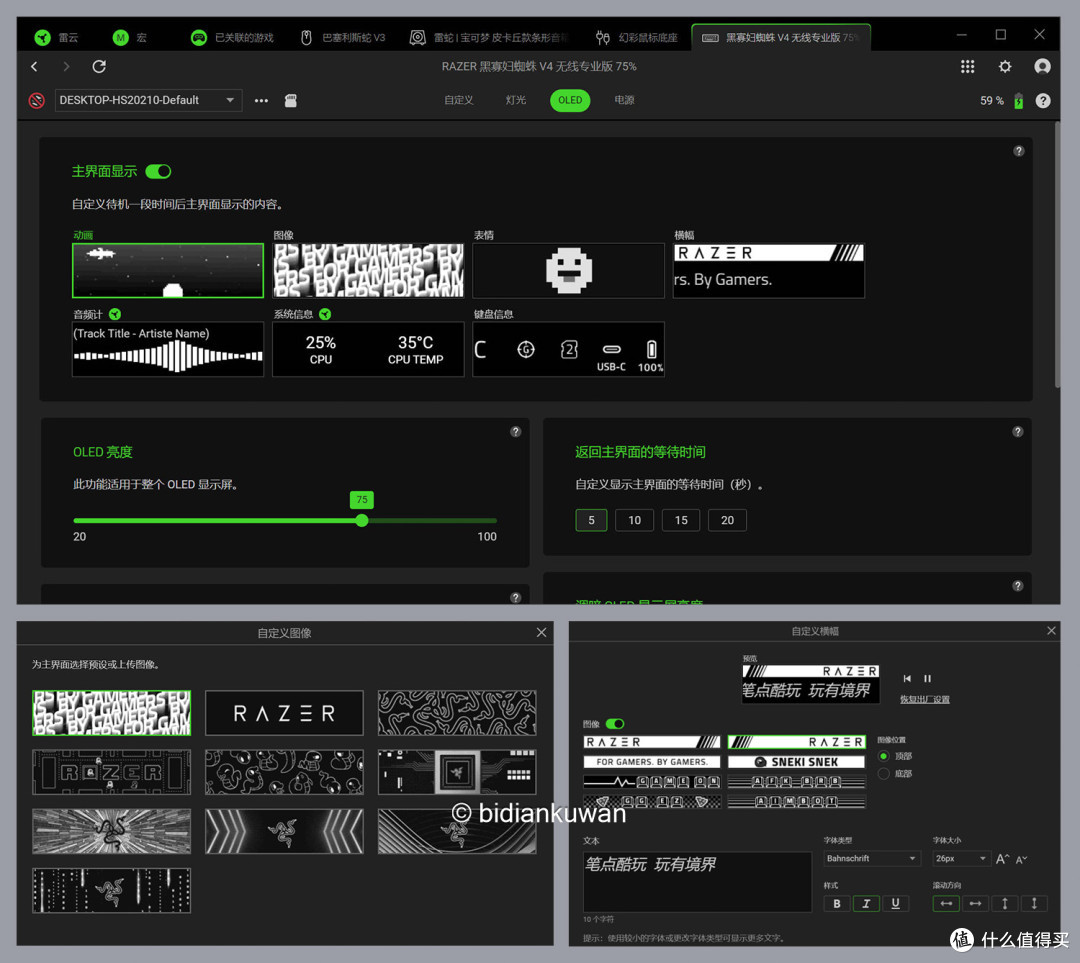Image resolution: width=1080 pixels, height=963 pixels.
Task: Select 表情 emoji face display thumbnail
Action: (568, 270)
